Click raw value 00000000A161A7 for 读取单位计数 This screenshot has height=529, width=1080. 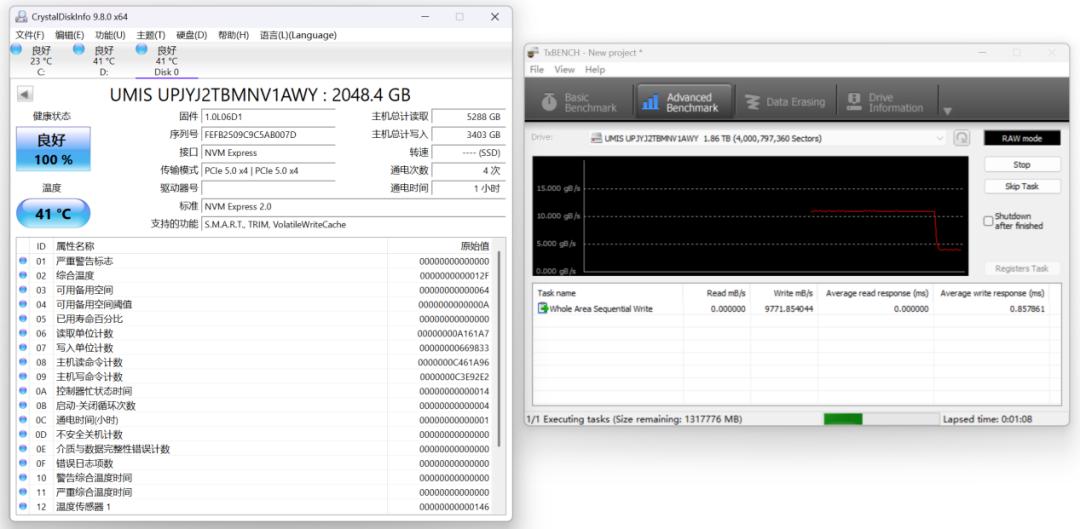[x=453, y=333]
